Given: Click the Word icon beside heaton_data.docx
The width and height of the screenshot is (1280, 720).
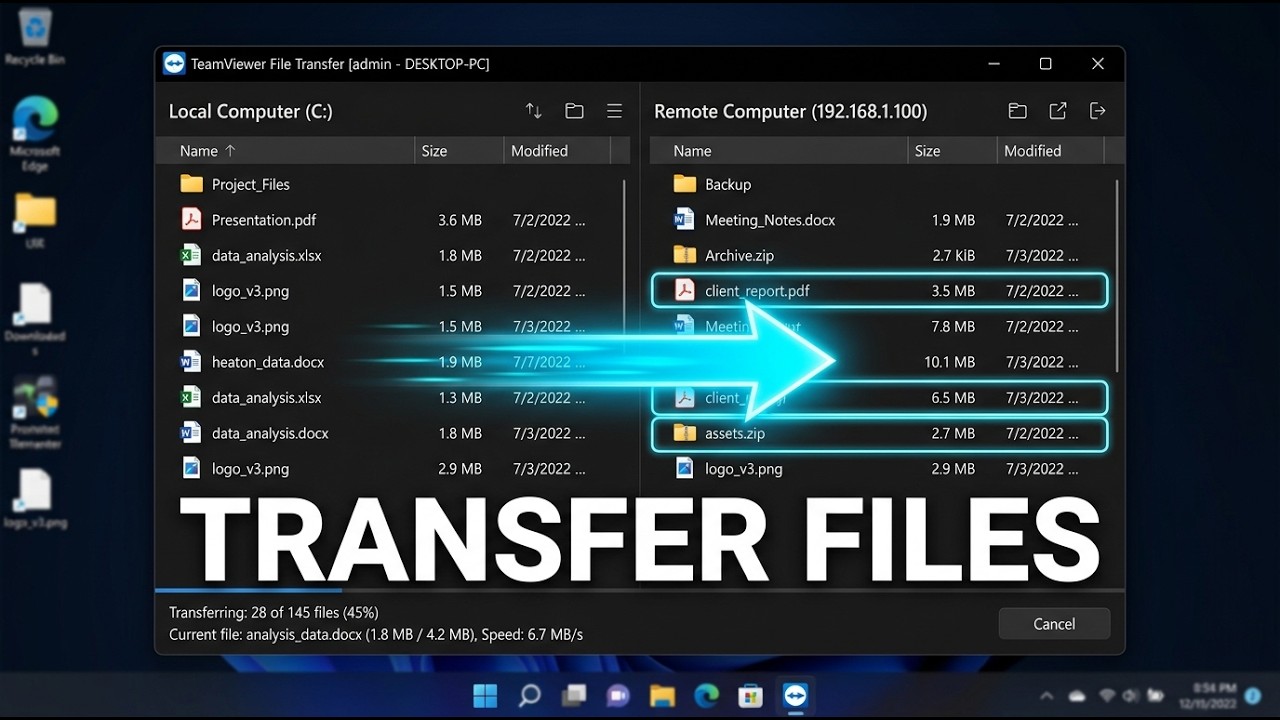Looking at the screenshot, I should [x=191, y=362].
